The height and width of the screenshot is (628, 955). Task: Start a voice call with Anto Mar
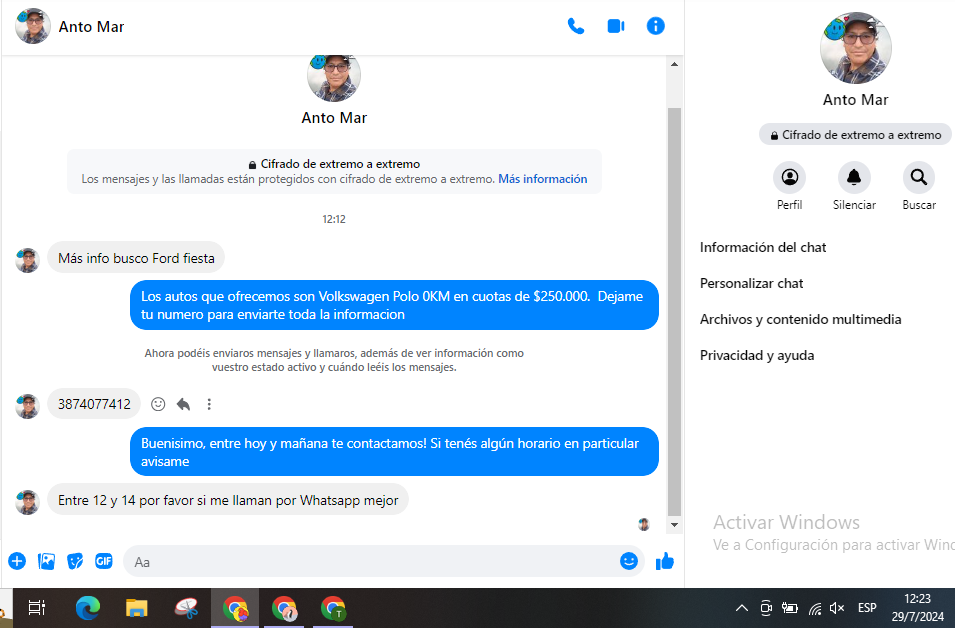(576, 26)
